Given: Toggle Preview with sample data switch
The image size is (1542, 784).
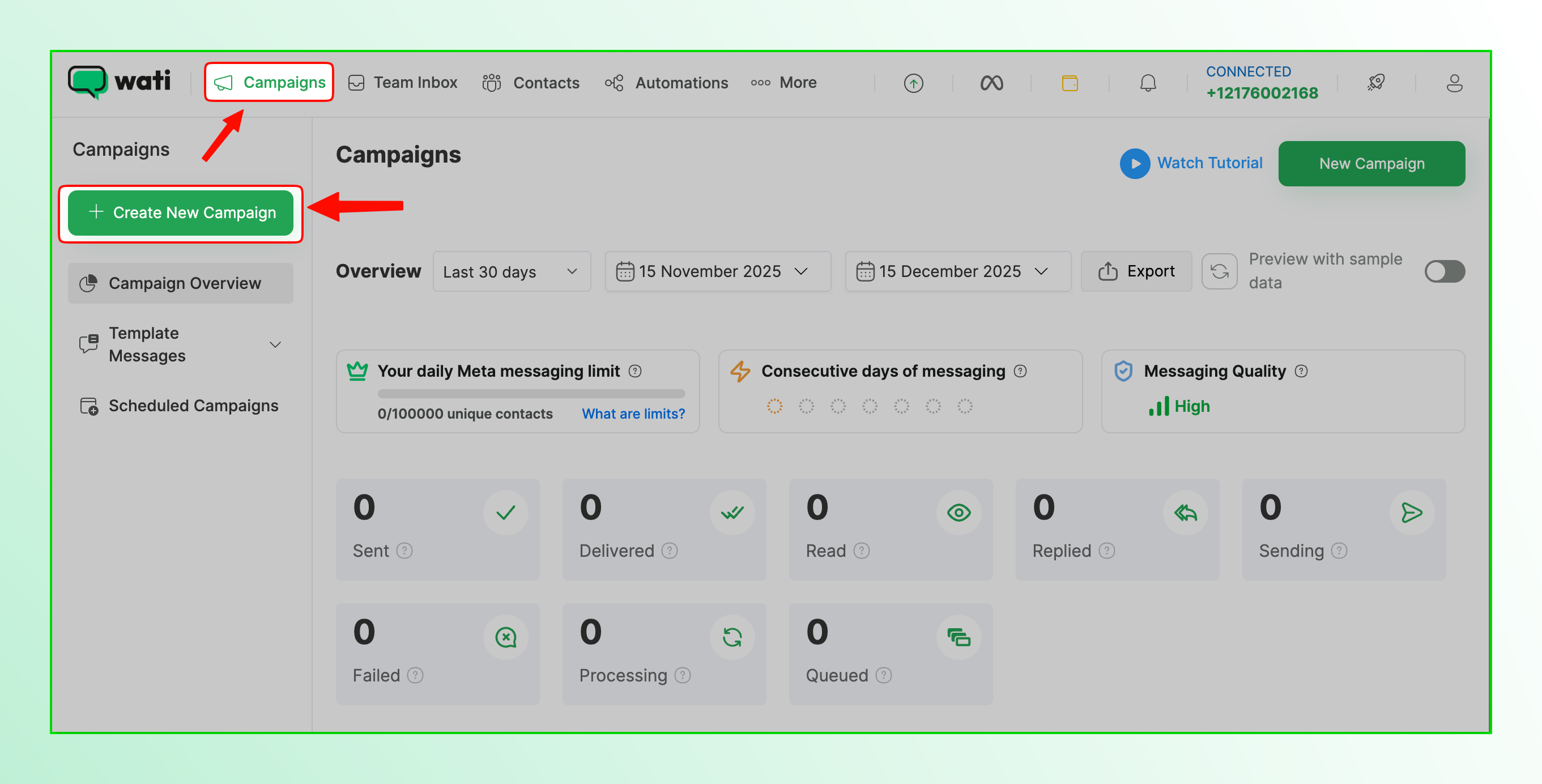Looking at the screenshot, I should [1444, 272].
